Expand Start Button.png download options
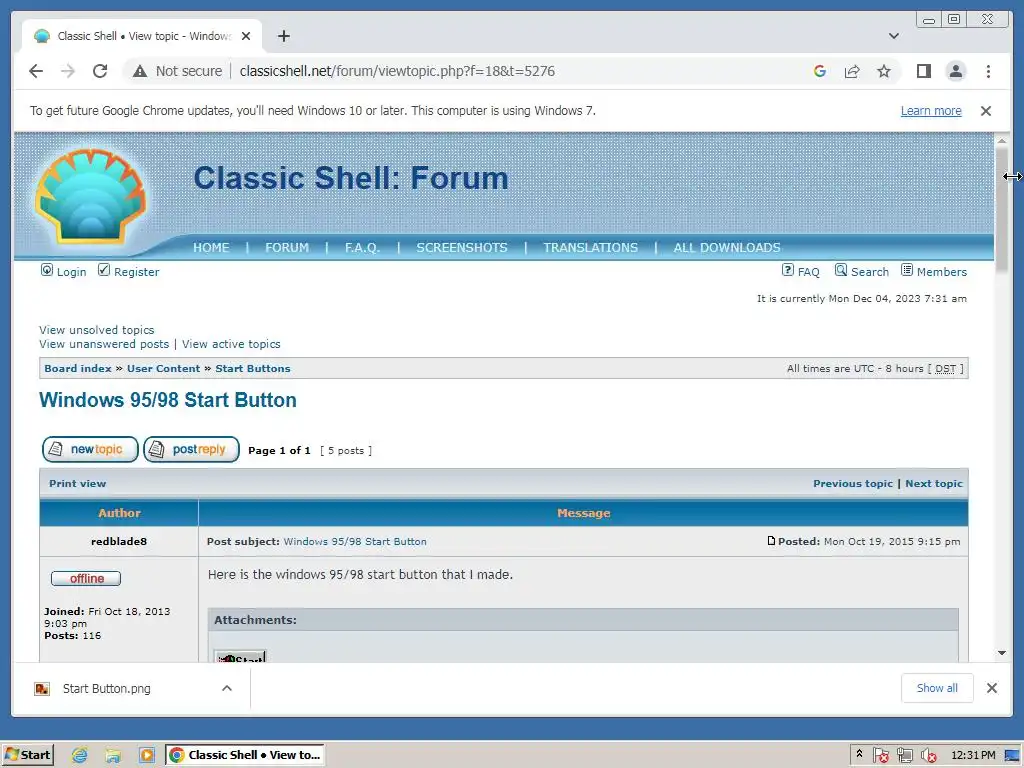The image size is (1024, 768). [x=227, y=688]
